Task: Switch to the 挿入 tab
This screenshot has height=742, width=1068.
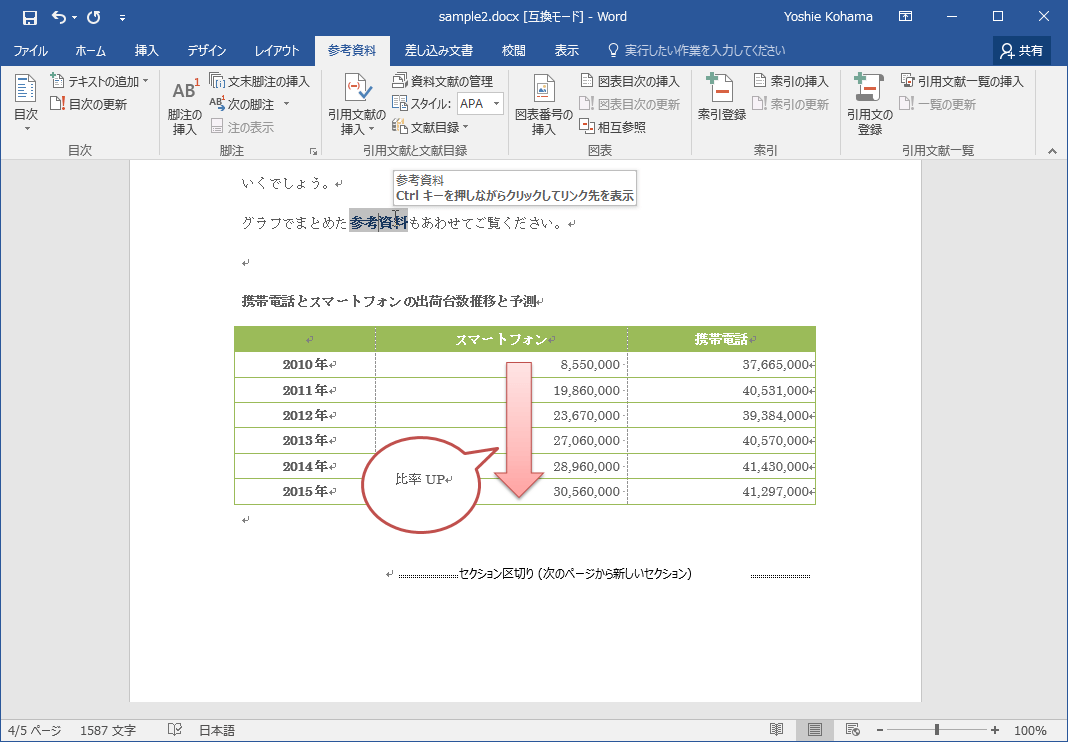Action: pos(146,50)
